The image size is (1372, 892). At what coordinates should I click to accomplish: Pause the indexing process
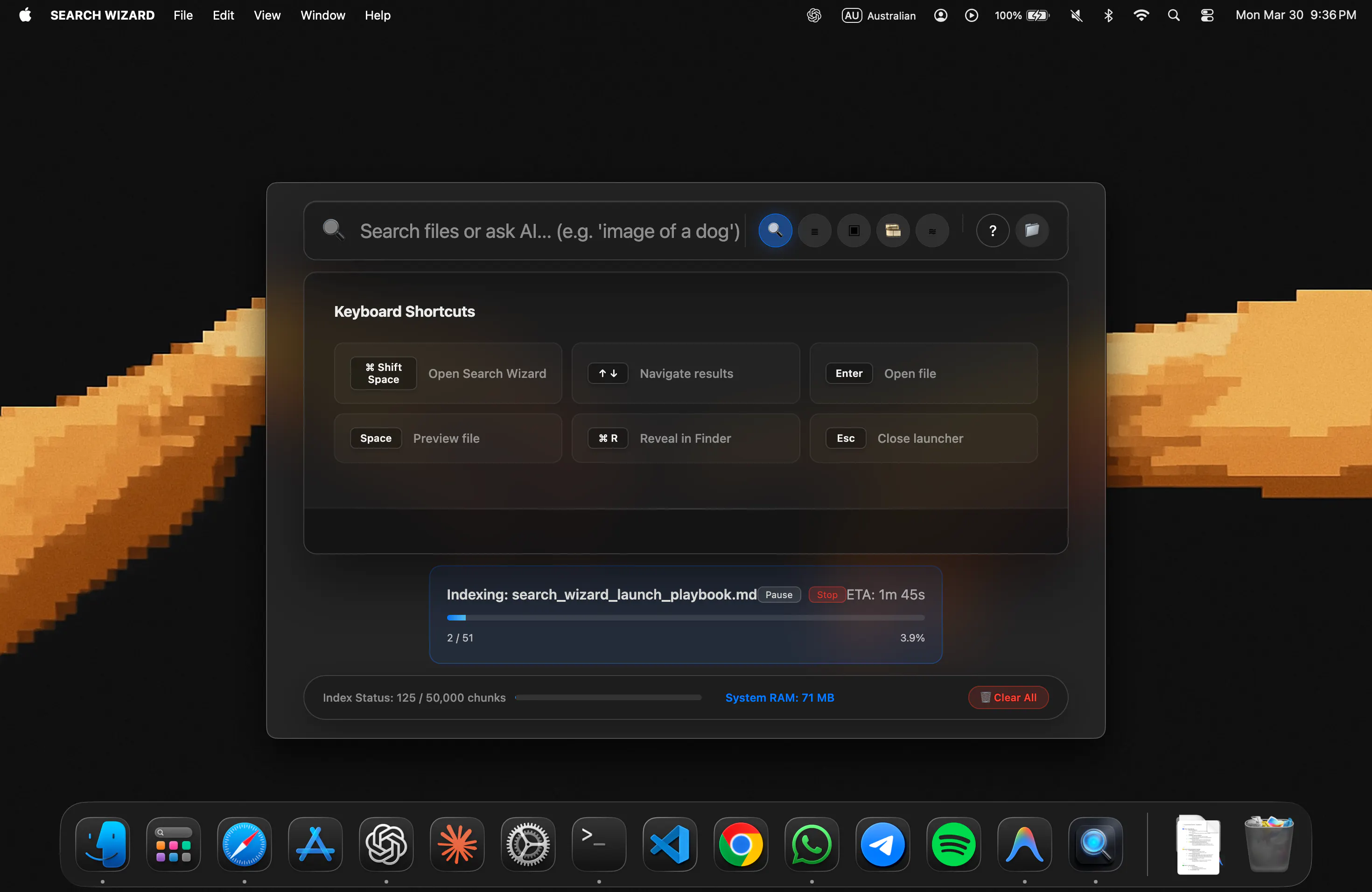[779, 595]
